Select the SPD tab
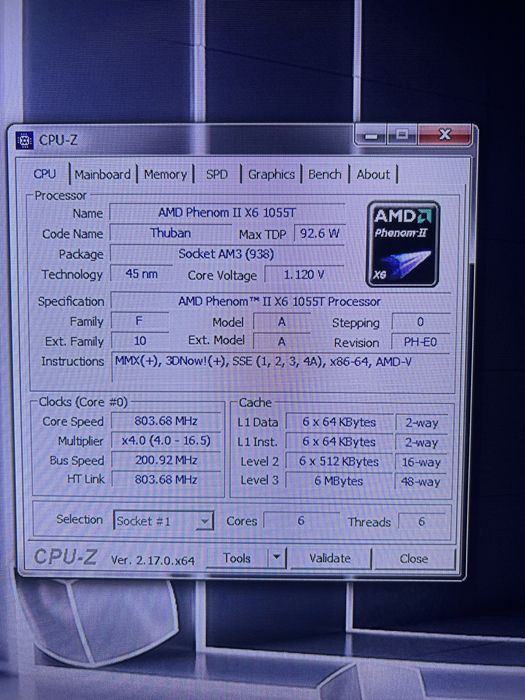The width and height of the screenshot is (525, 700). point(217,174)
